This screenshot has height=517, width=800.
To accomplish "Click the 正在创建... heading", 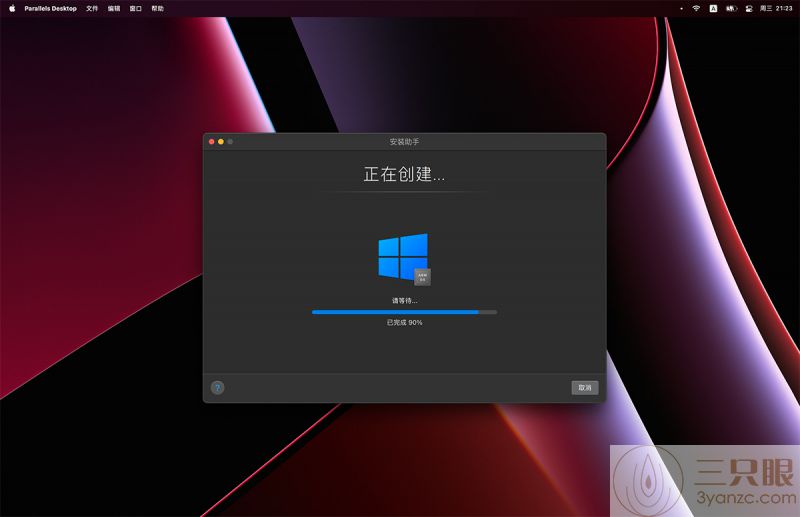I will 404,175.
